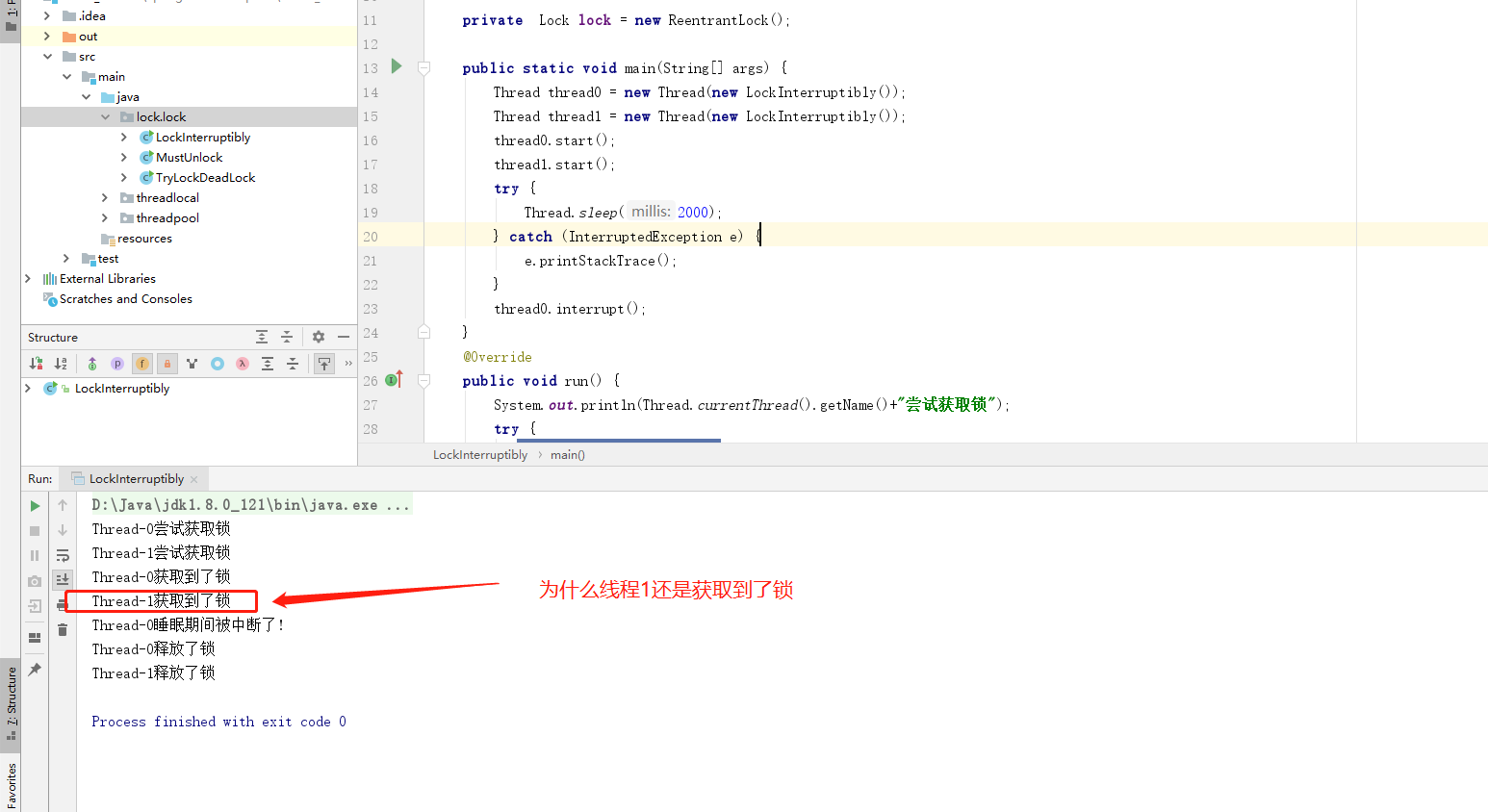Show more Structure toolbar actions chevron

coord(348,364)
